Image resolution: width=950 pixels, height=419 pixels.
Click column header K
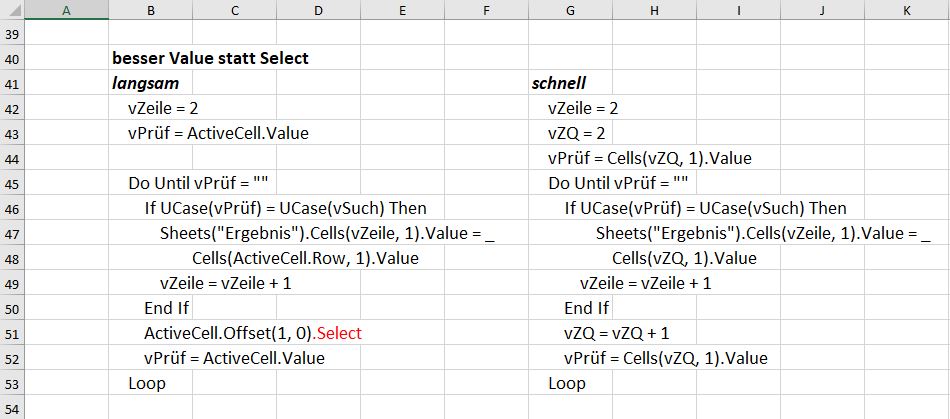907,10
